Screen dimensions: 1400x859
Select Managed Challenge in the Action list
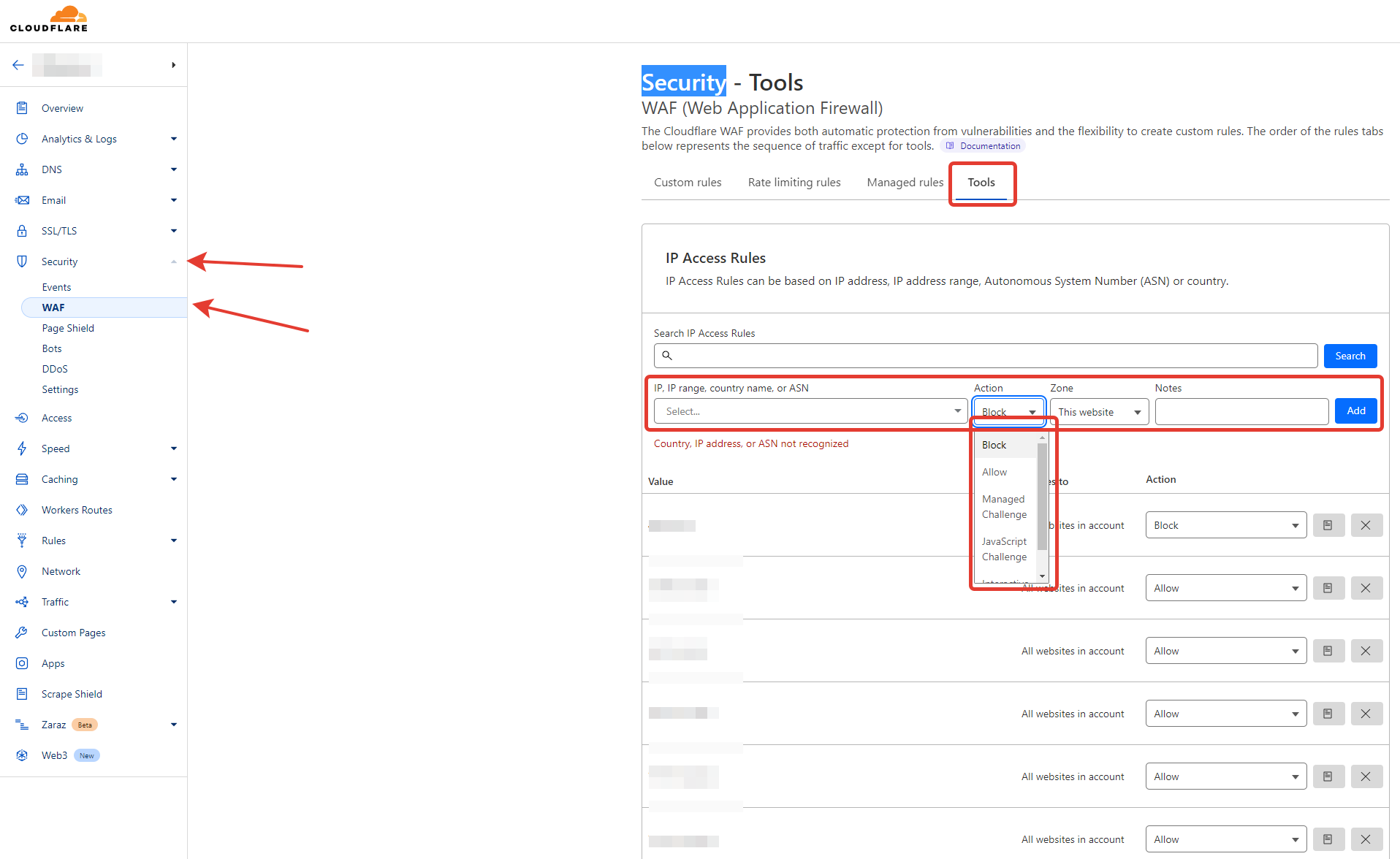(x=1004, y=507)
